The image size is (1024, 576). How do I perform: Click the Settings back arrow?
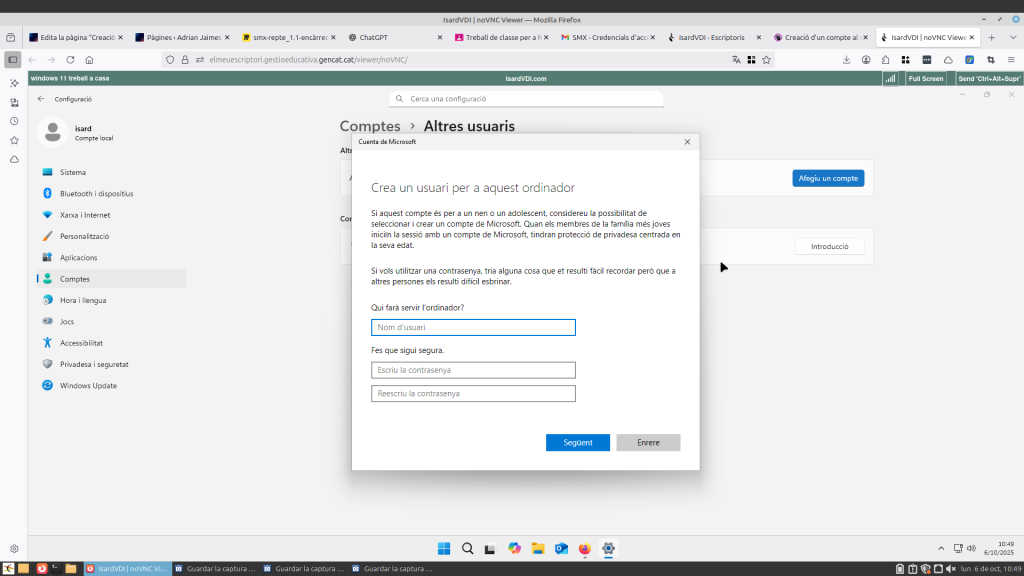tap(41, 99)
